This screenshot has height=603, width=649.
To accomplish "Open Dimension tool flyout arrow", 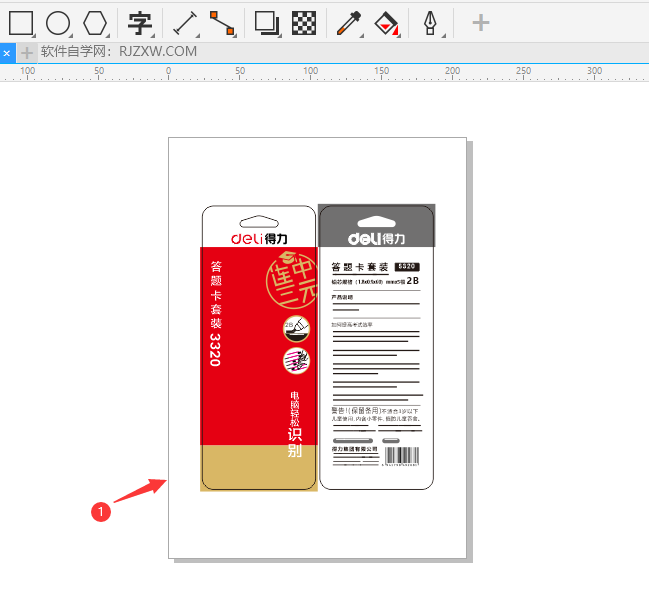I will [x=198, y=36].
